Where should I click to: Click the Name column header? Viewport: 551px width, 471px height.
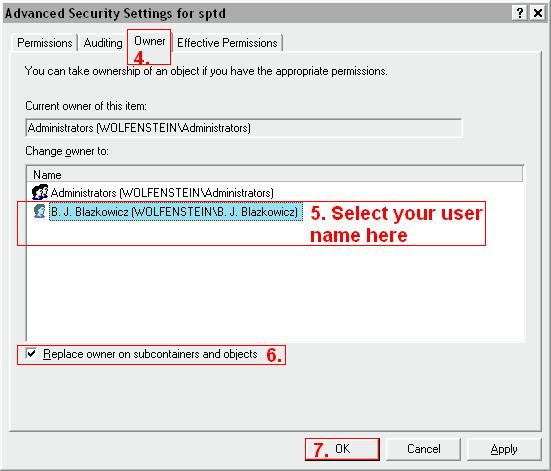(274, 174)
